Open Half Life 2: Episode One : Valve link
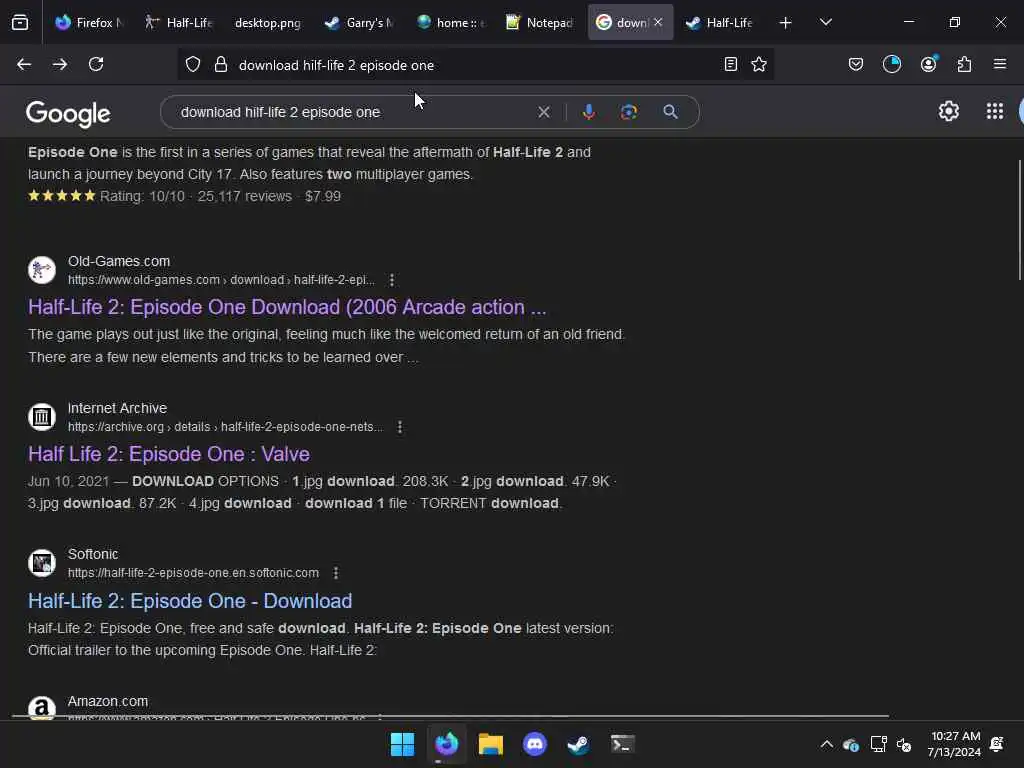Screen dimensions: 1024x768 168,454
